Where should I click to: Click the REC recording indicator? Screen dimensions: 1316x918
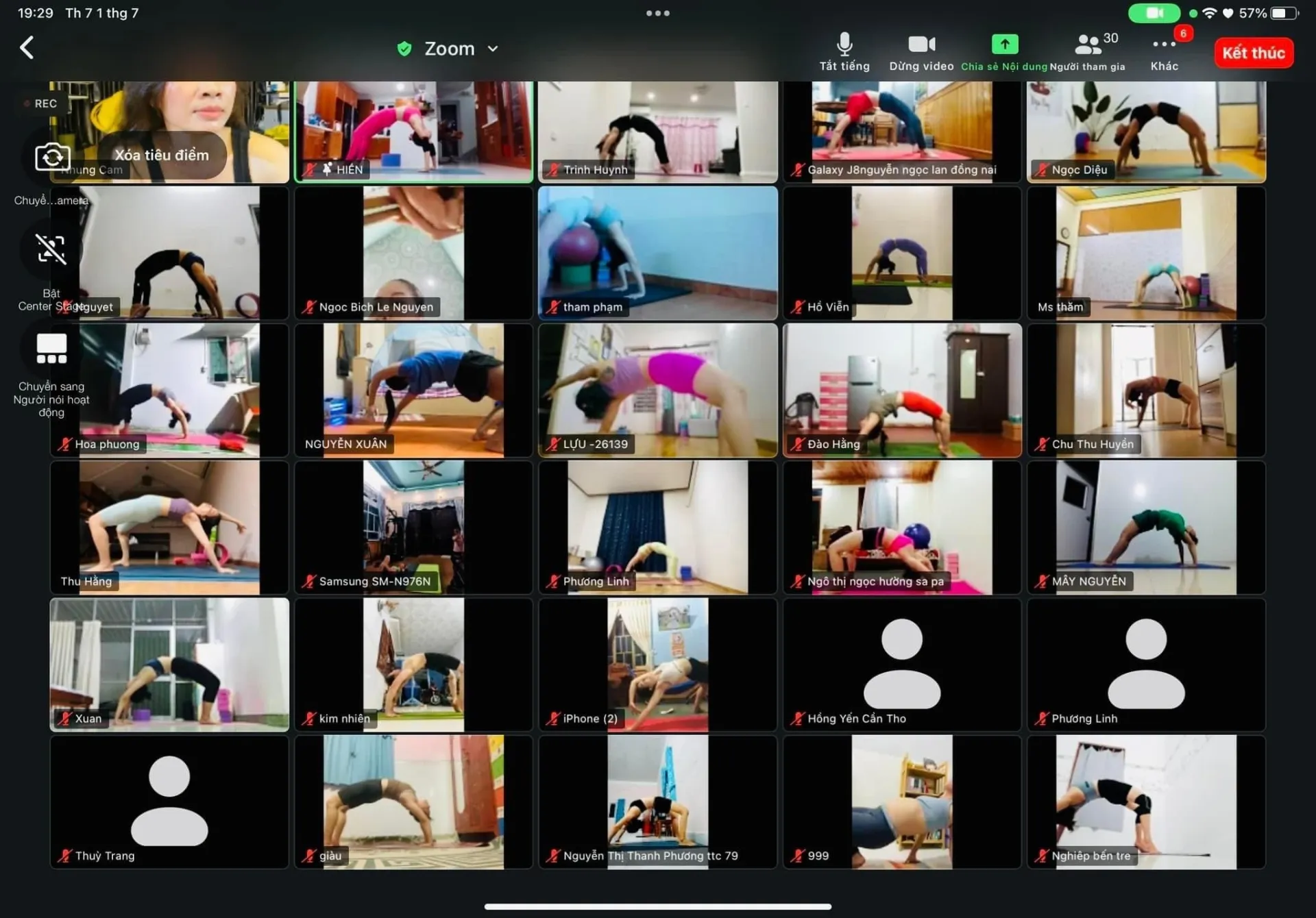coord(41,103)
